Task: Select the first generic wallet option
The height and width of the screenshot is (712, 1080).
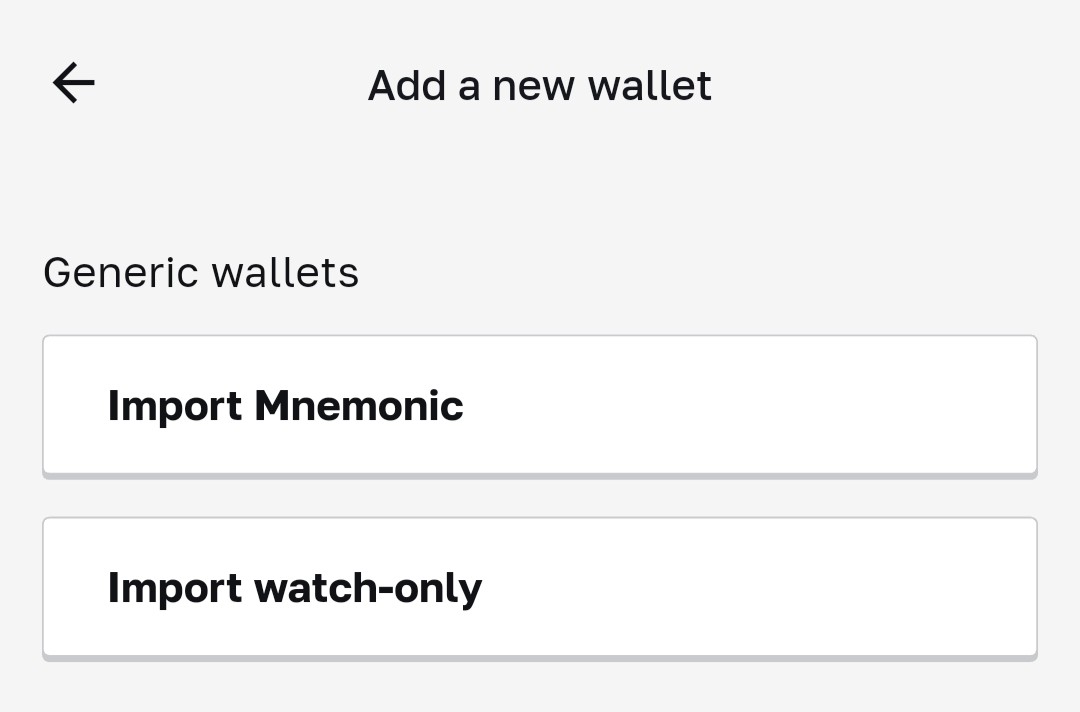Action: pyautogui.click(x=539, y=405)
